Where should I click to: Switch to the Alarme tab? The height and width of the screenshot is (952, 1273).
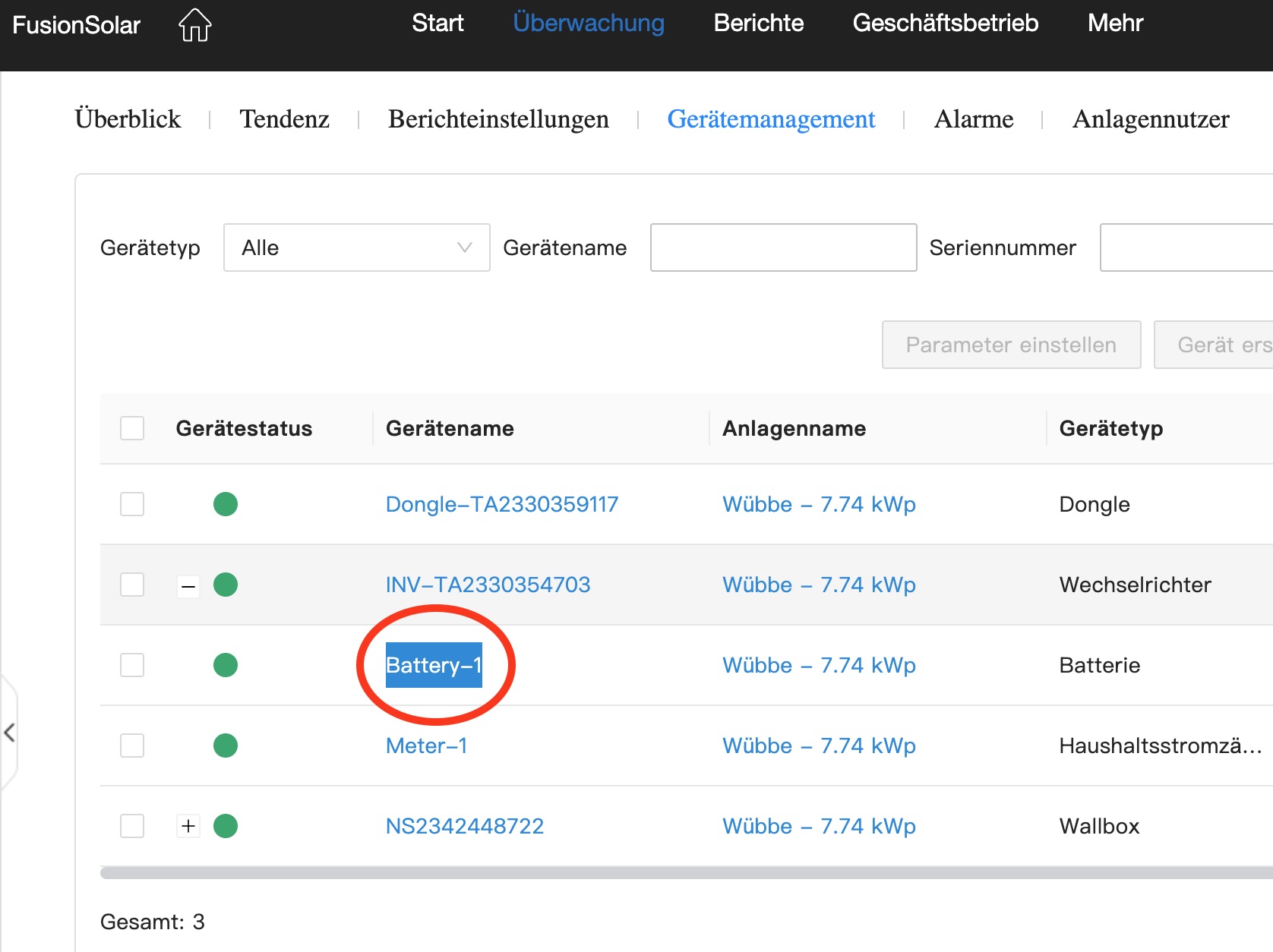coord(974,119)
